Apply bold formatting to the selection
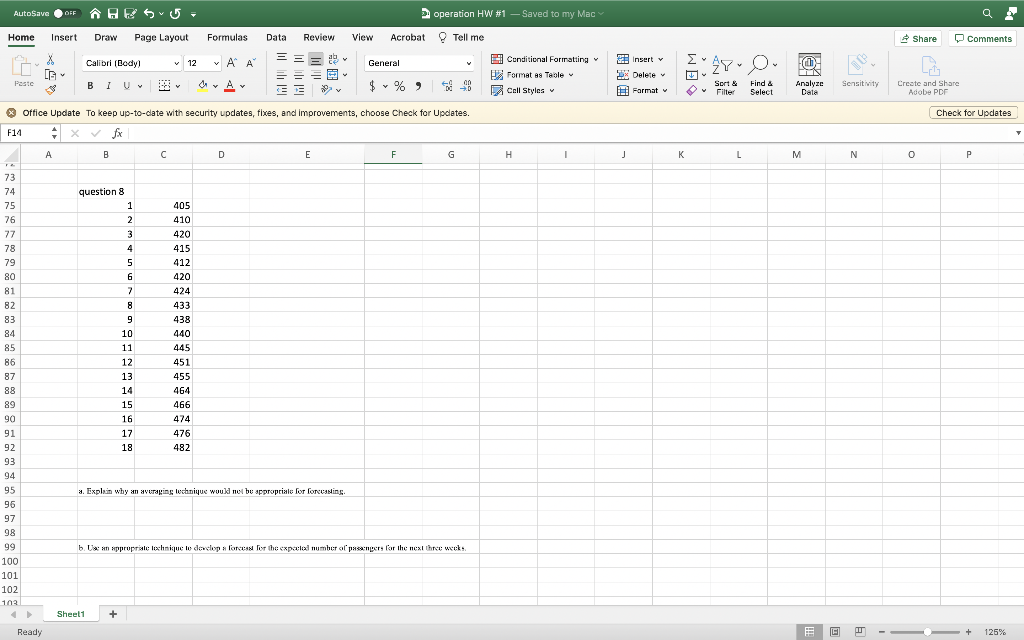The image size is (1024, 640). point(89,86)
